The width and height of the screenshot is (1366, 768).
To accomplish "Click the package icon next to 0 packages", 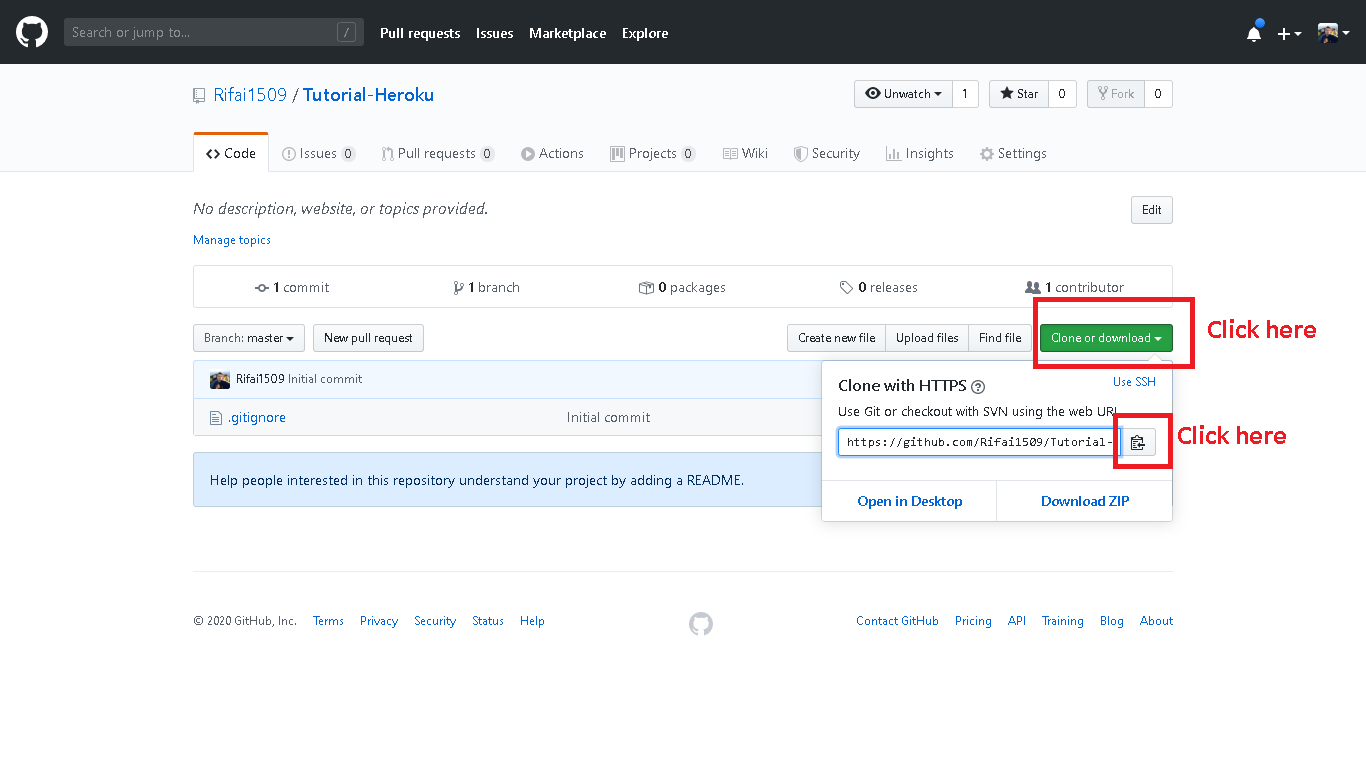I will click(x=646, y=287).
